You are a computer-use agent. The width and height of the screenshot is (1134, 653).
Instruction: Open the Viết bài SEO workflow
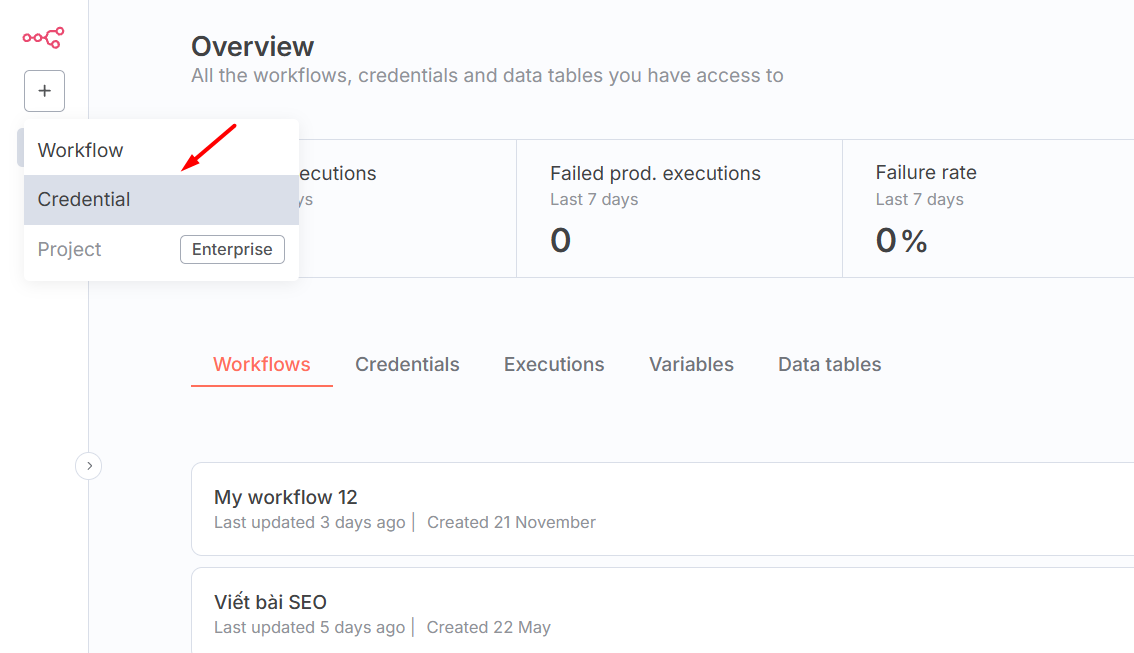[x=270, y=602]
